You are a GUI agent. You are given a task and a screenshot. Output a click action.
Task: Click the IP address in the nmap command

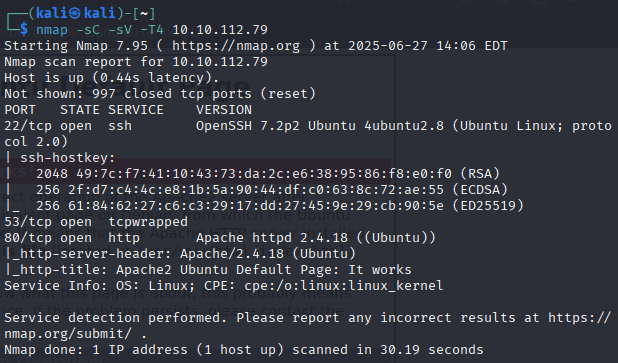[220, 30]
